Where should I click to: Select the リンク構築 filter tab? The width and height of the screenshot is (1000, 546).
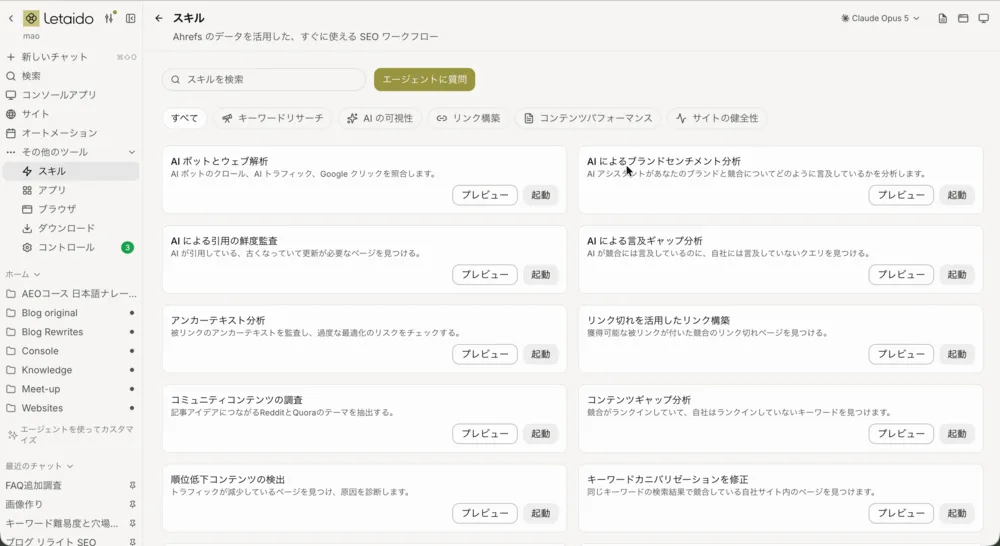click(468, 118)
